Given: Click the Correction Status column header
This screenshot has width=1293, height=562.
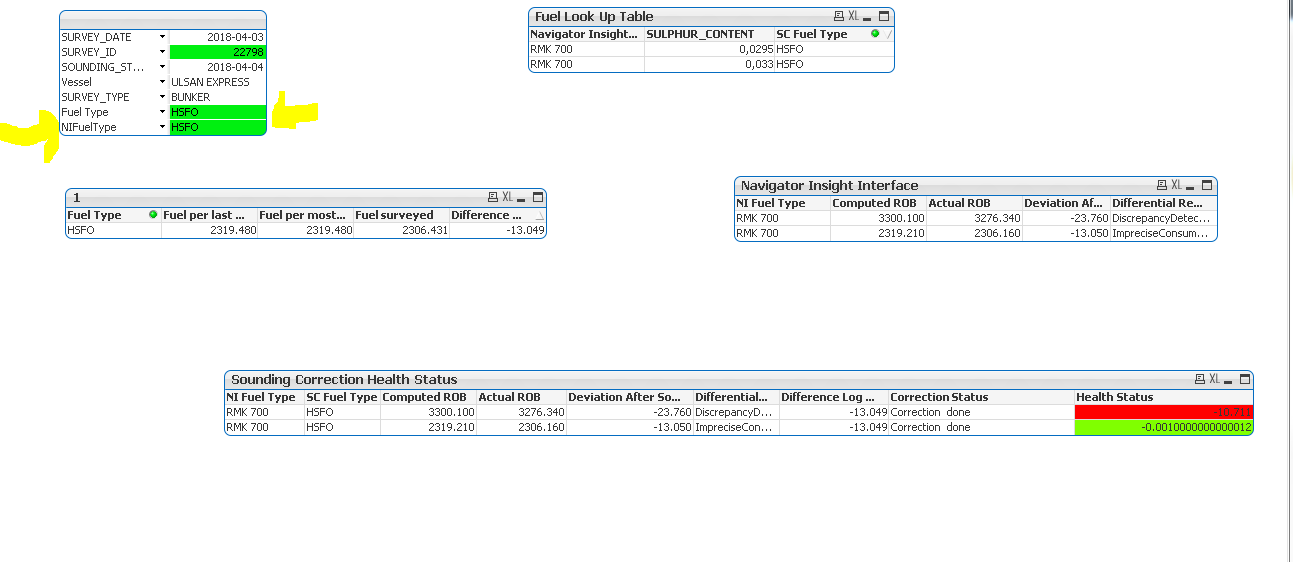Looking at the screenshot, I should tap(981, 397).
